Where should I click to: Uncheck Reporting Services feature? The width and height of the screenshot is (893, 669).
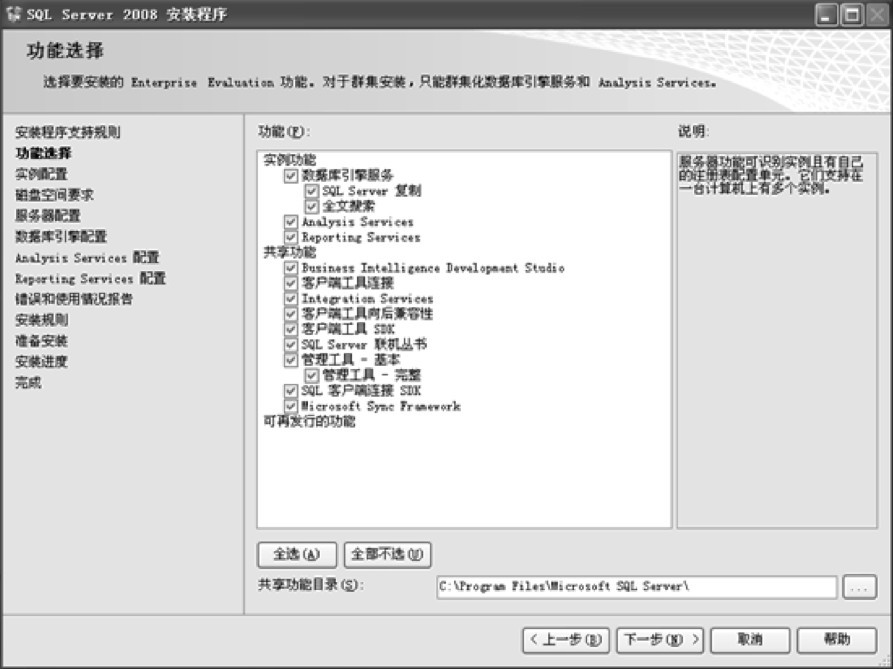click(x=290, y=237)
